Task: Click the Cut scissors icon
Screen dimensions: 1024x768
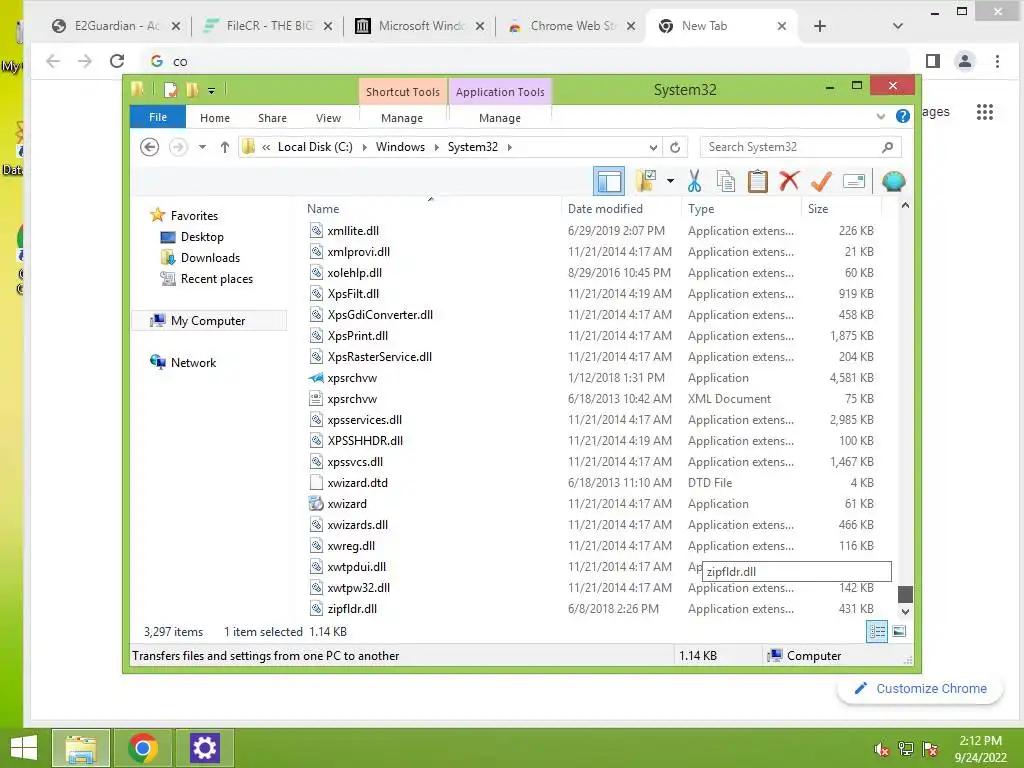Action: pos(694,182)
